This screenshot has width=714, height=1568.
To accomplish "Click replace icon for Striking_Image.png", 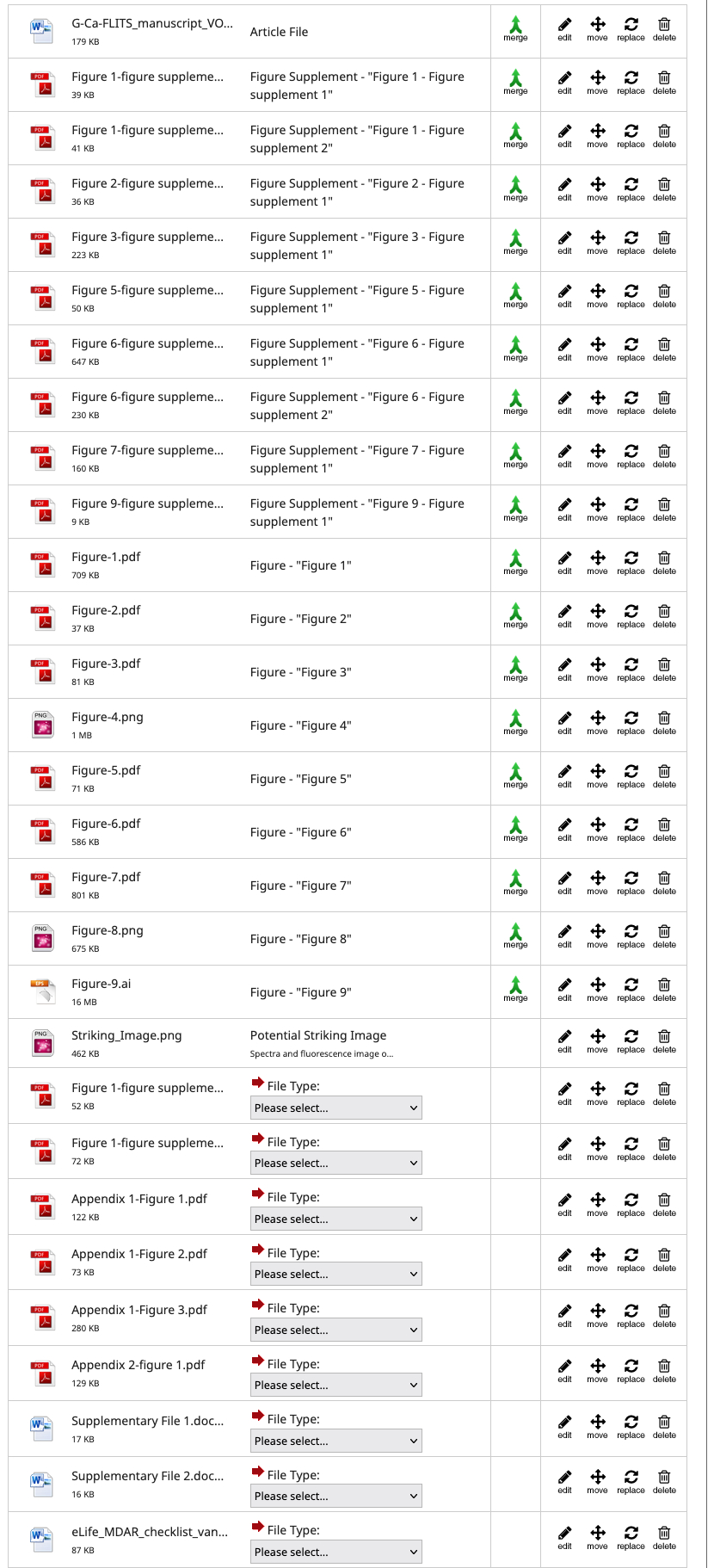I will tap(631, 1040).
